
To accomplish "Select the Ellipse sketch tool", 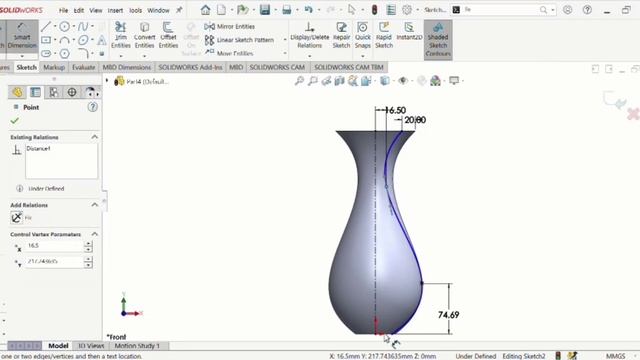I will coord(83,40).
